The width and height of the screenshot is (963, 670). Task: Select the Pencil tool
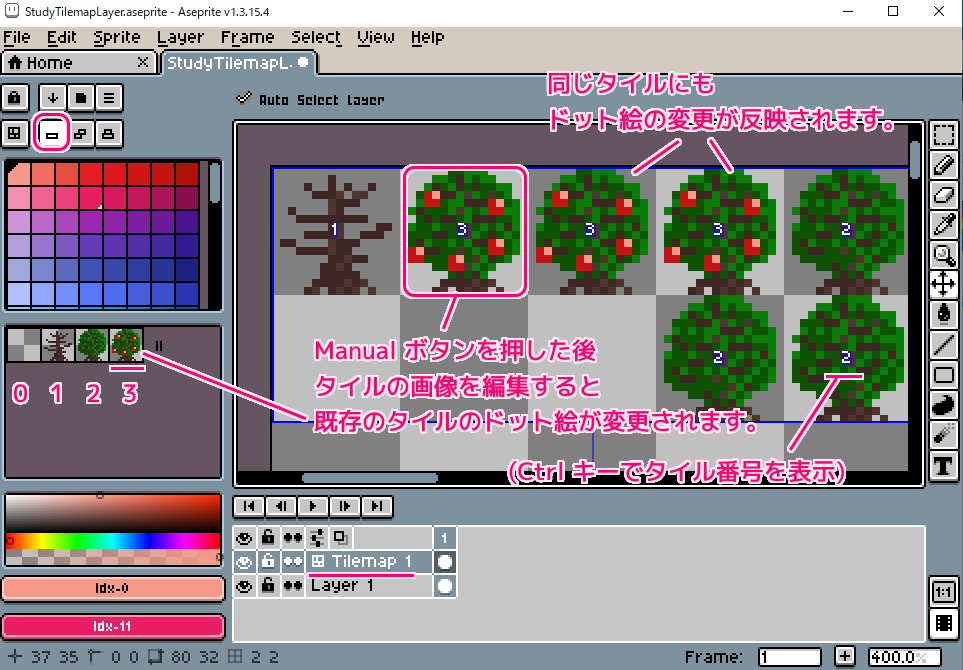click(x=943, y=166)
